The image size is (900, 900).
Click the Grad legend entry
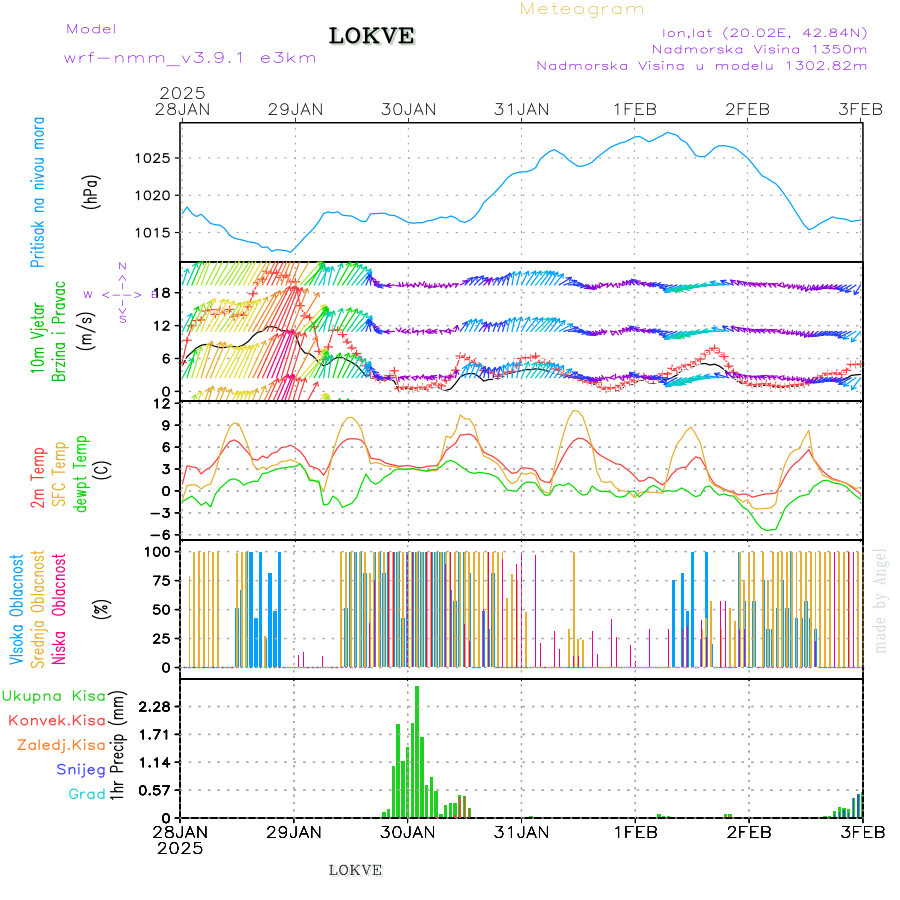pyautogui.click(x=86, y=794)
